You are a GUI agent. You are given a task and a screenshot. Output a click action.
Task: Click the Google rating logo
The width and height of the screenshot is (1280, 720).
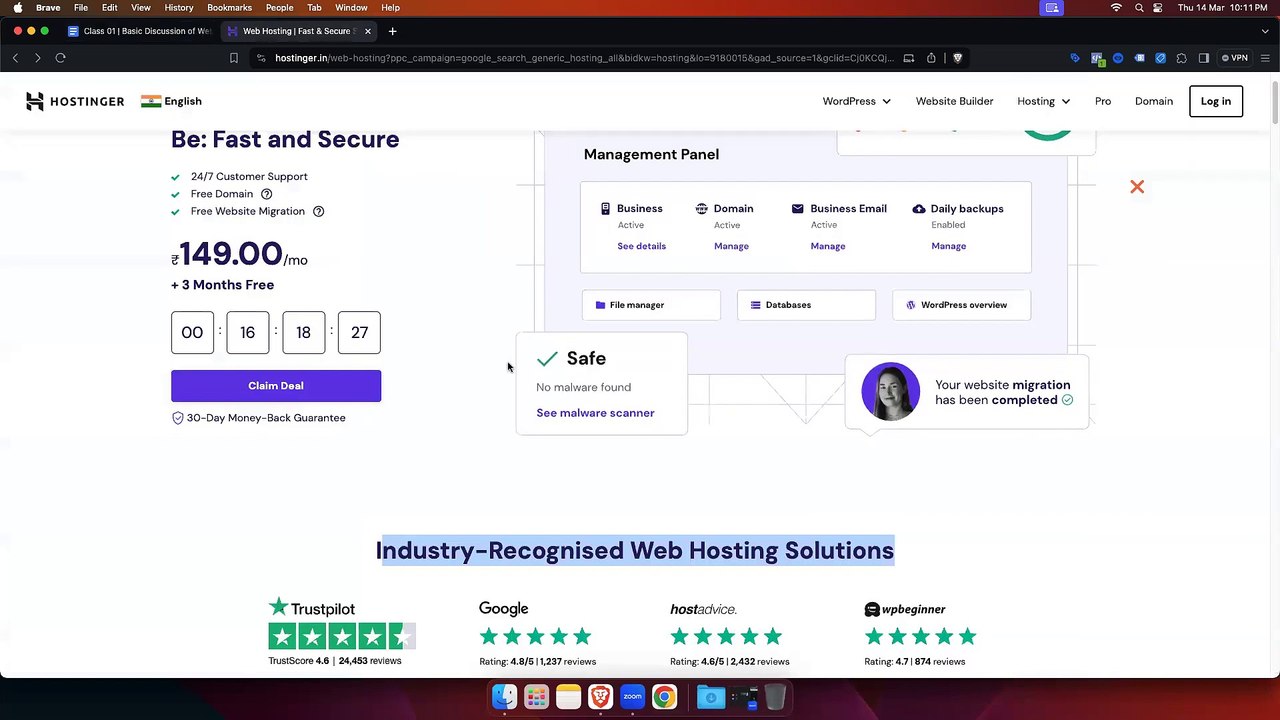[x=503, y=609]
